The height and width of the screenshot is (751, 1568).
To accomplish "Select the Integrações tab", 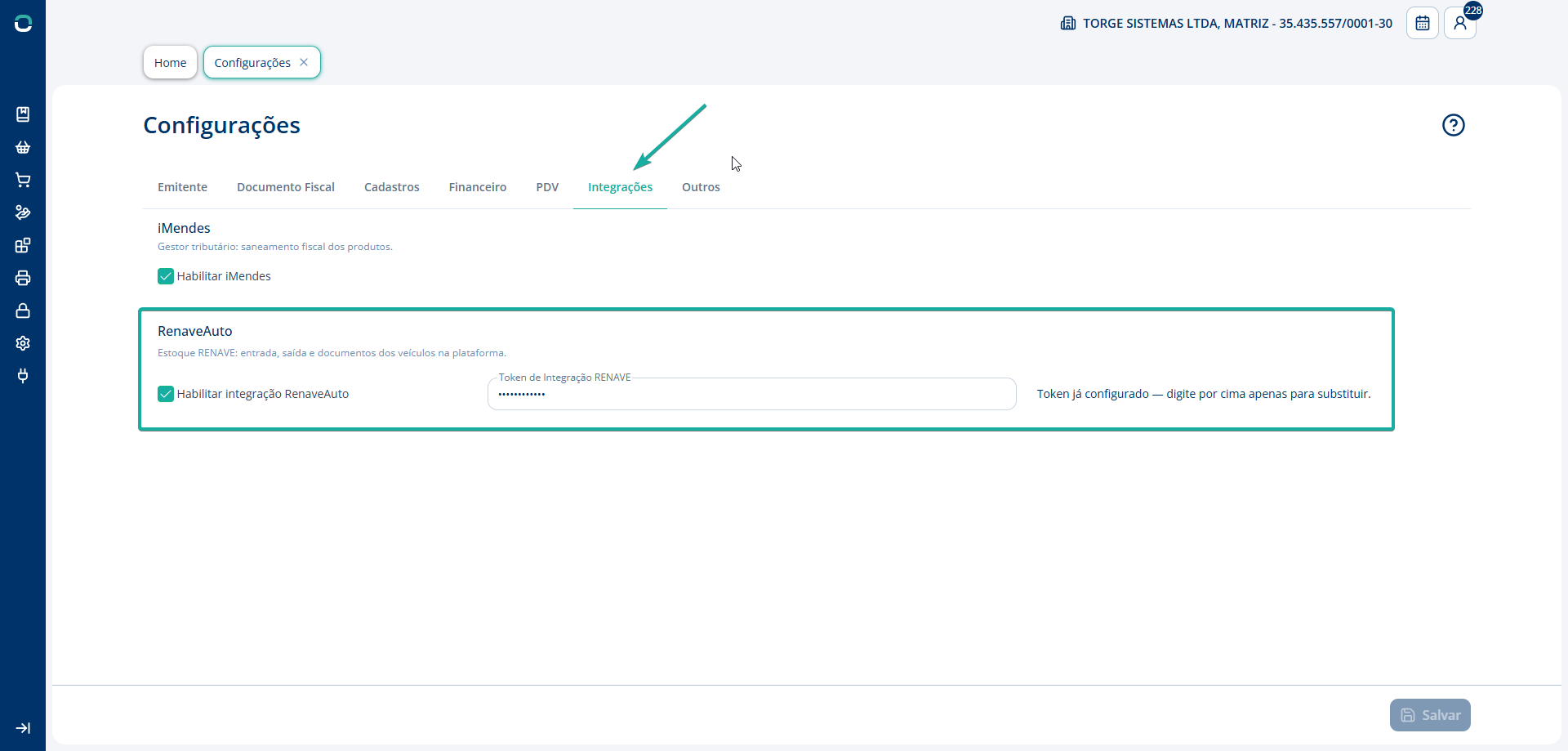I will (621, 187).
